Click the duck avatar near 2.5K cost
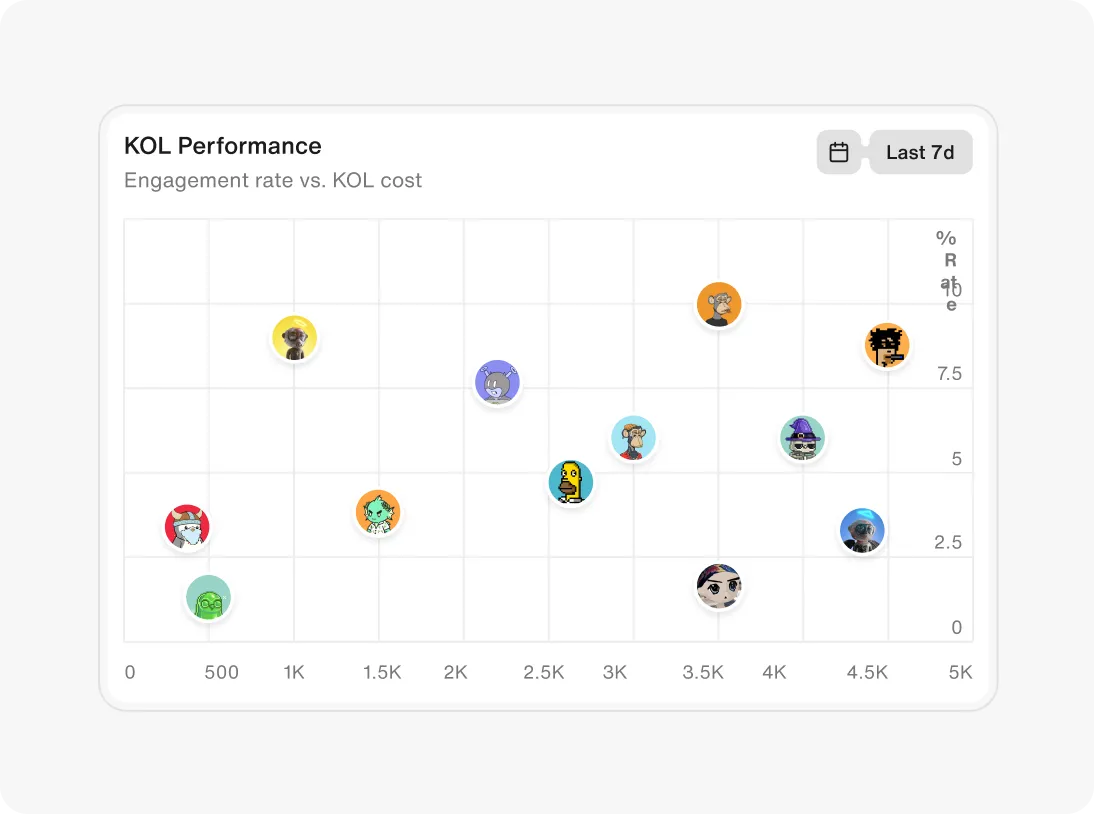The image size is (1094, 814). tap(570, 482)
